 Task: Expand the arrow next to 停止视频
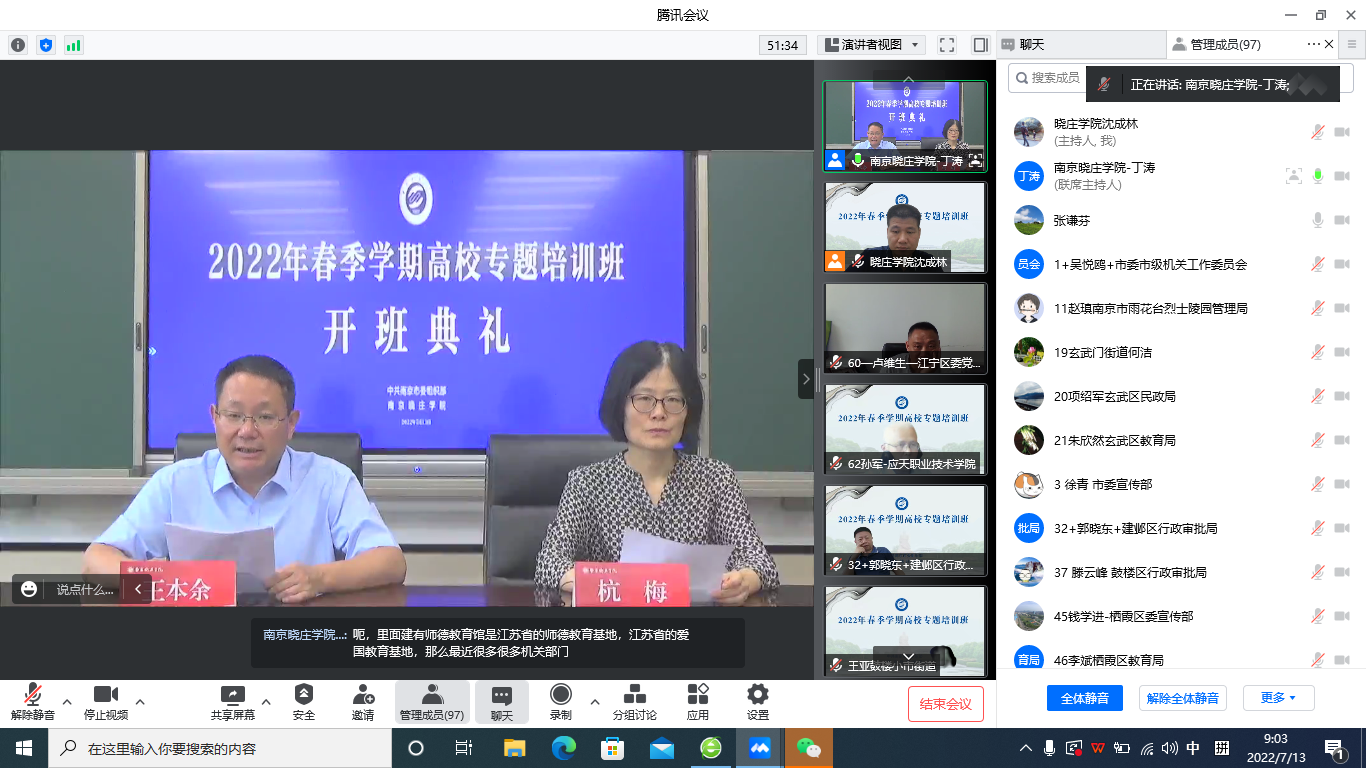140,701
